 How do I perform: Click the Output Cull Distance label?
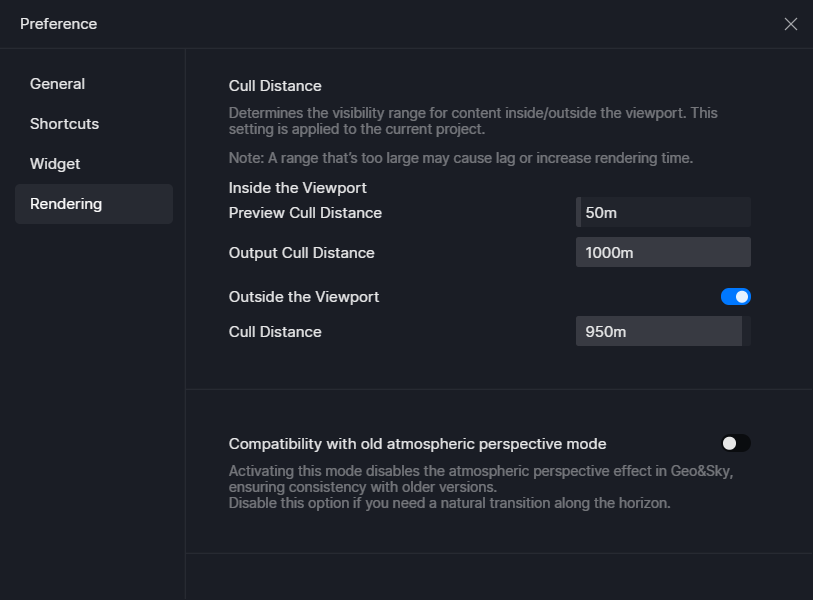(301, 253)
